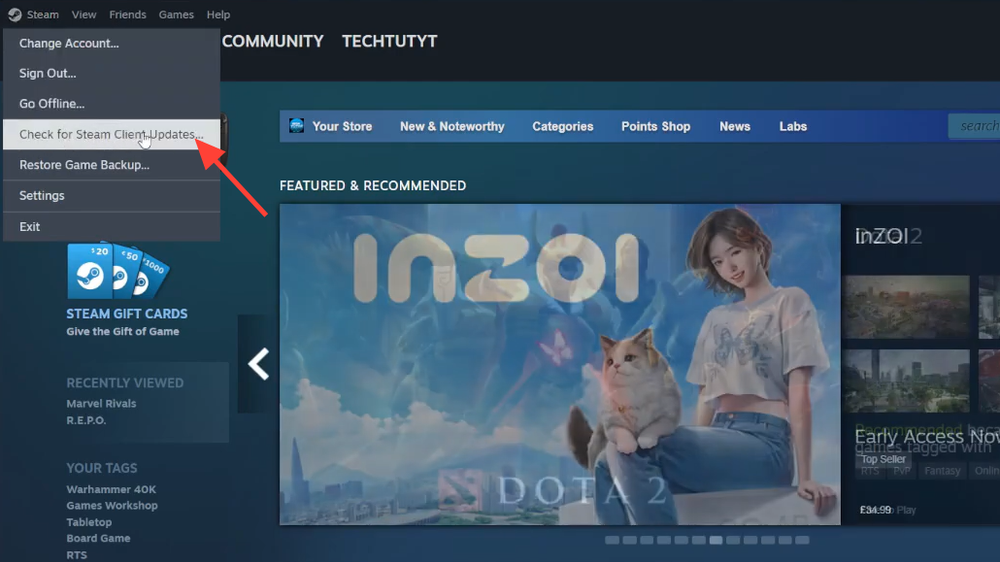Click the Steam logo icon in menu bar
Image resolution: width=1000 pixels, height=562 pixels.
pyautogui.click(x=15, y=15)
